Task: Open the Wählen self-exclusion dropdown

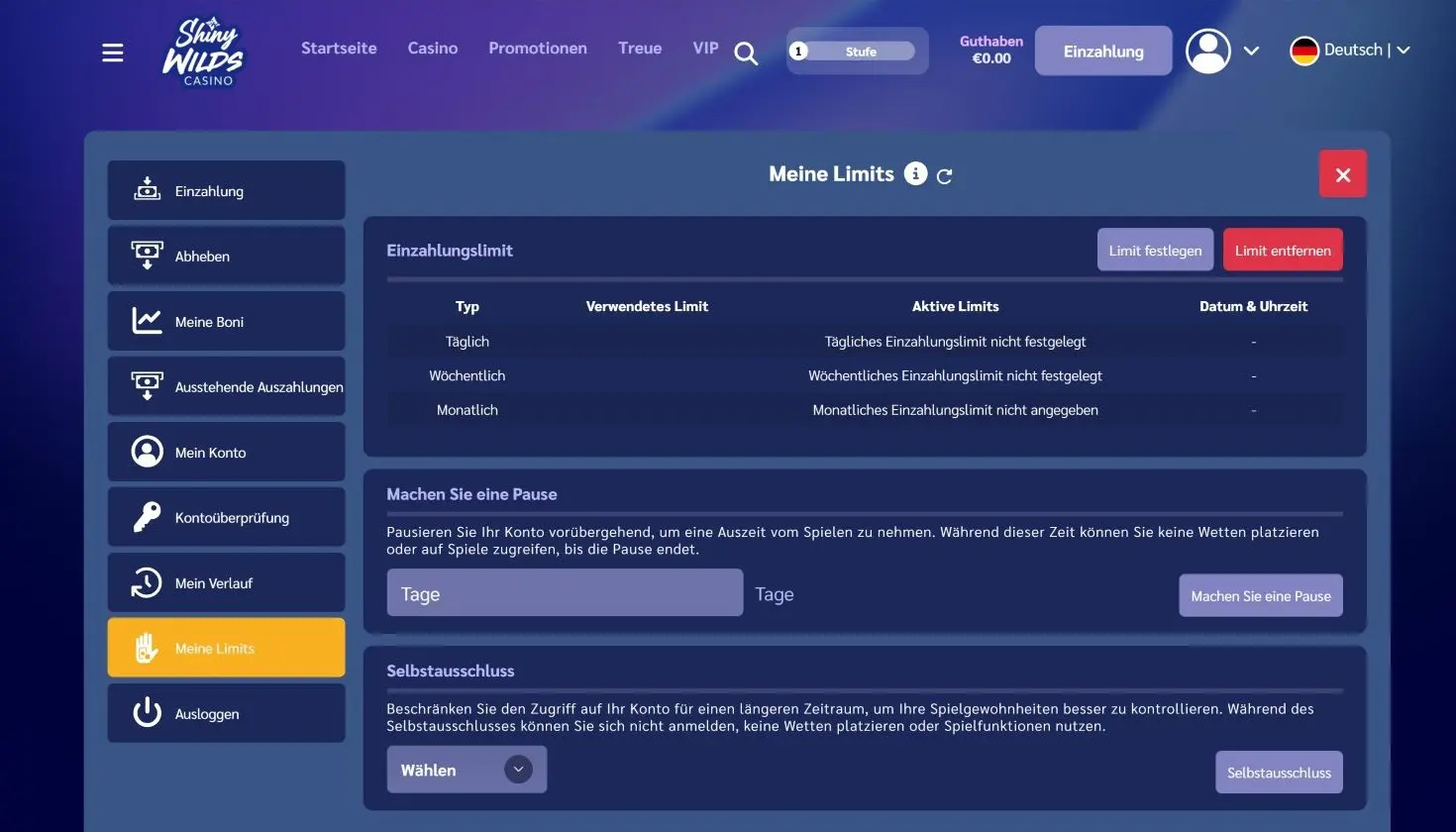Action: [x=467, y=770]
